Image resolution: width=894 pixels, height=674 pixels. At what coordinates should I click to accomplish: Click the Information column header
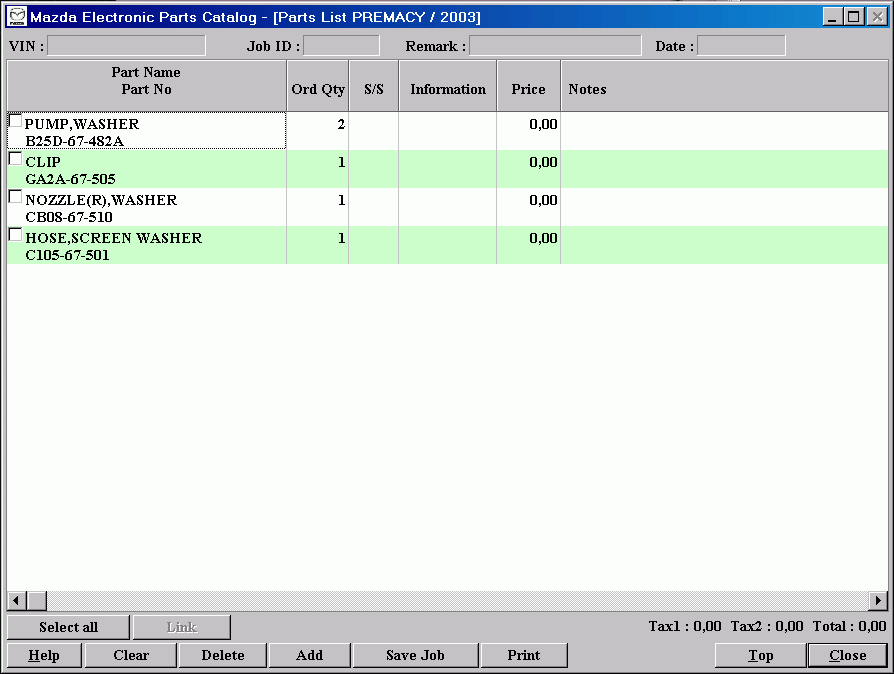tap(448, 86)
